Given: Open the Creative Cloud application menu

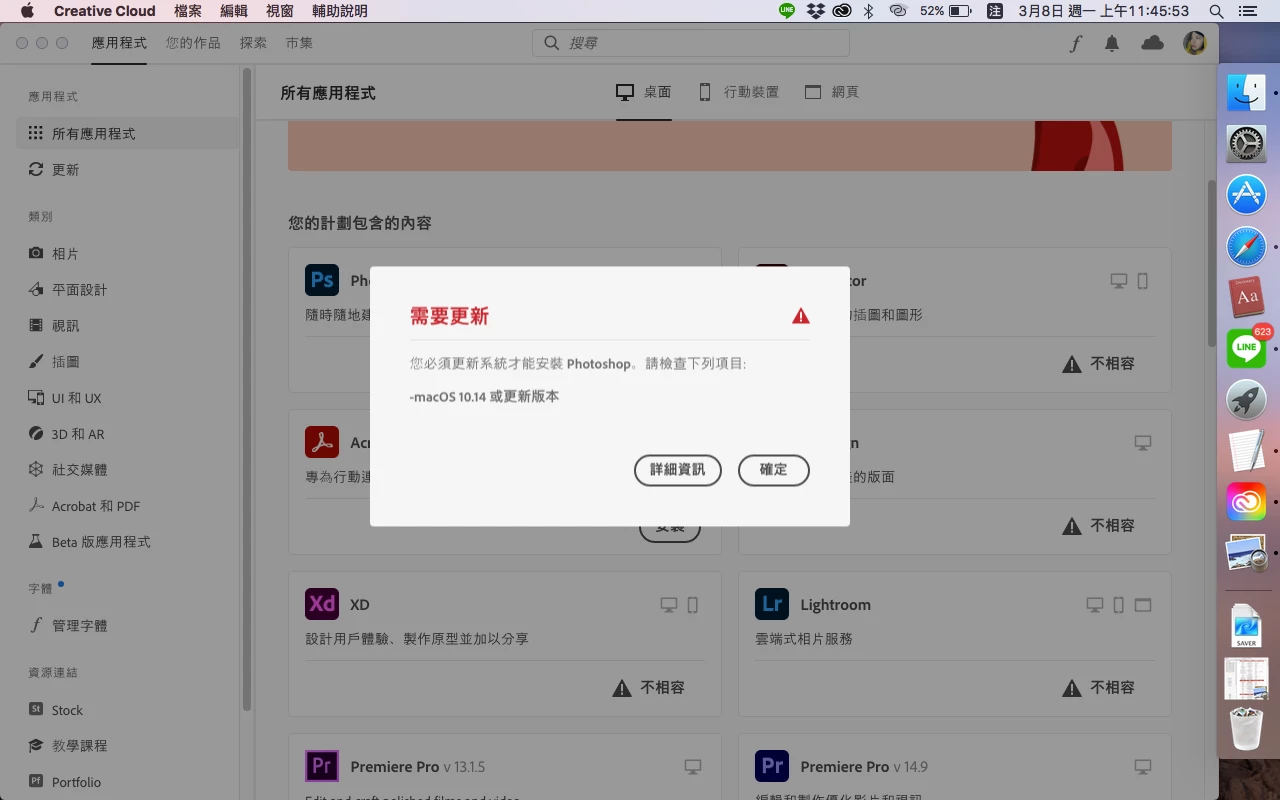Looking at the screenshot, I should point(105,11).
